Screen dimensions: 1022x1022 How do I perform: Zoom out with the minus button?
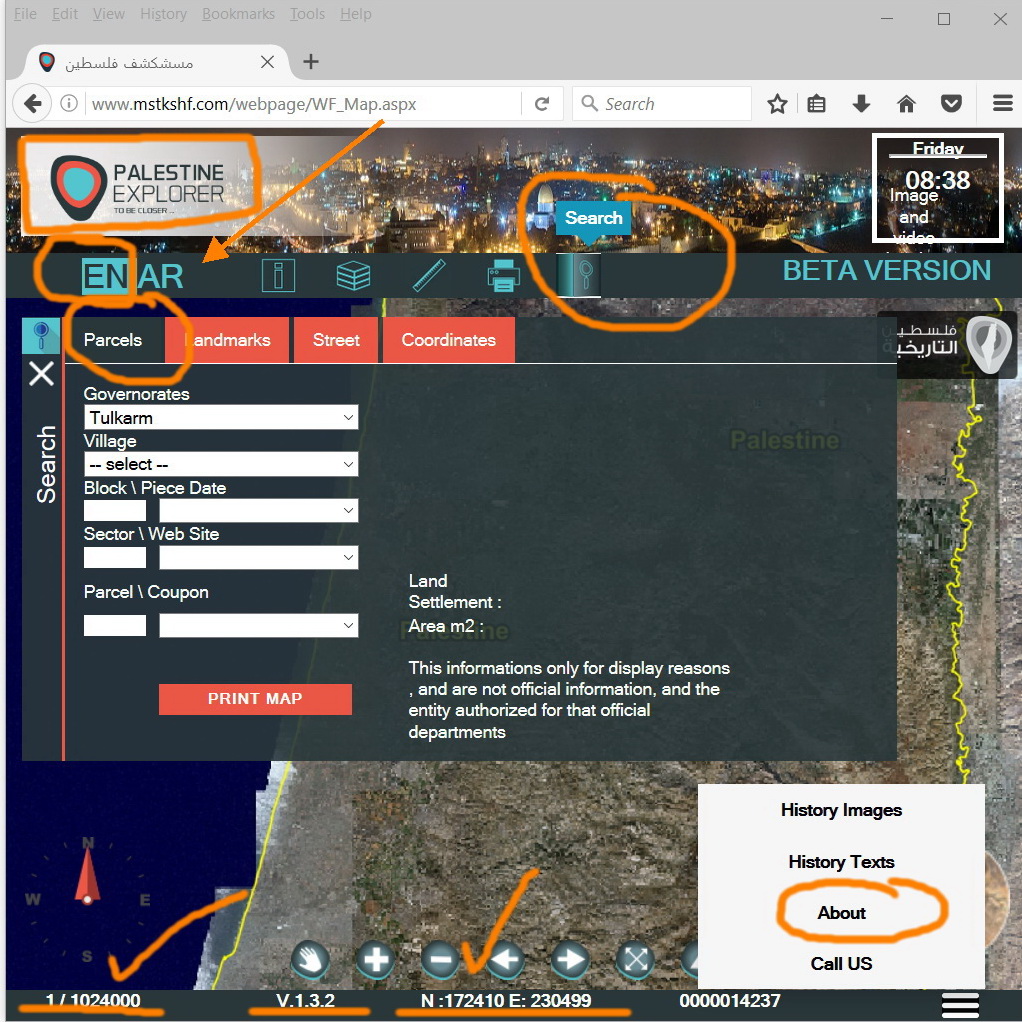coord(441,959)
